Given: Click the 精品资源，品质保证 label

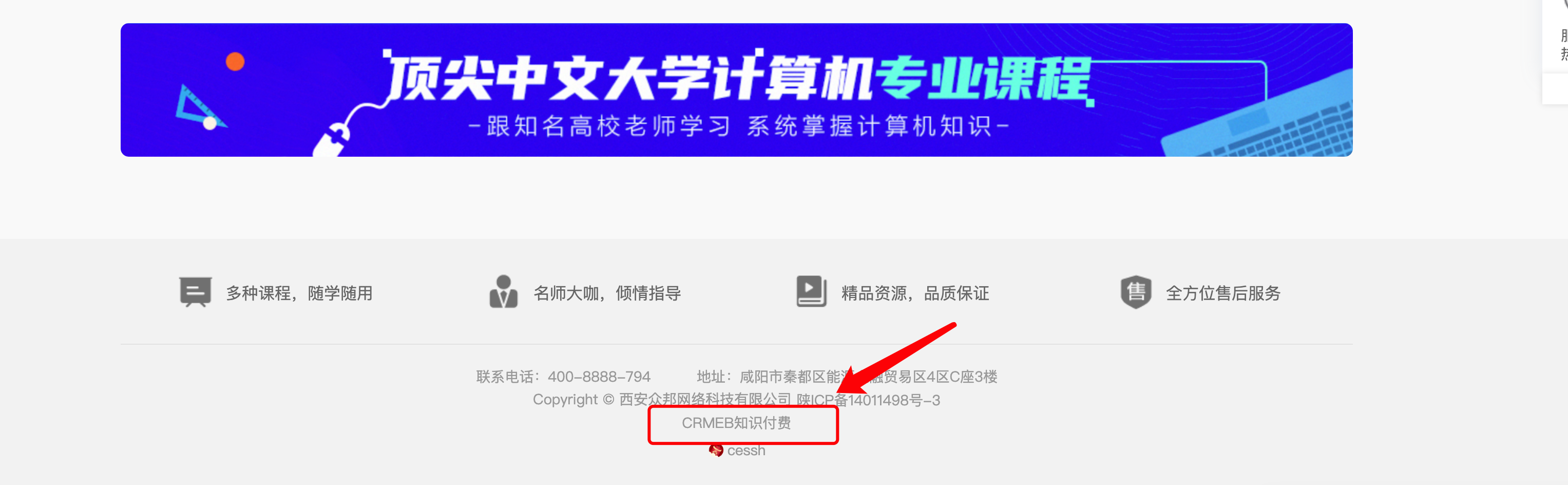Looking at the screenshot, I should pos(915,293).
